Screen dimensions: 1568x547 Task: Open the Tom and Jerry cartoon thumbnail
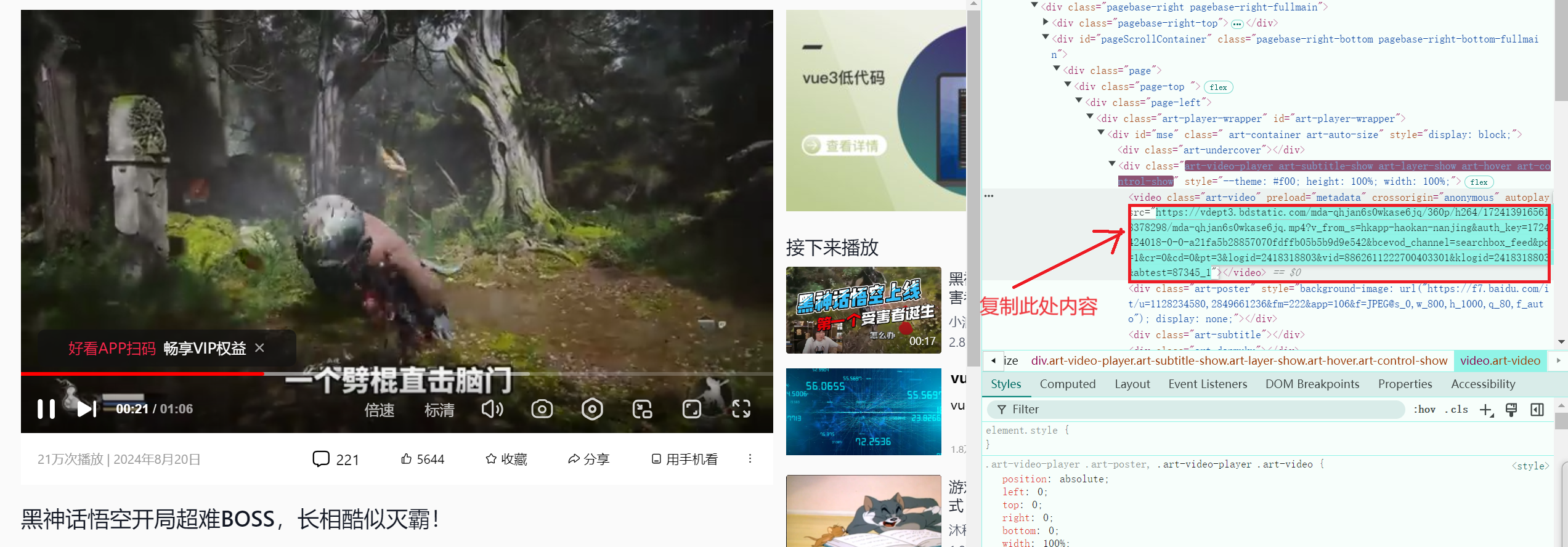point(864,511)
